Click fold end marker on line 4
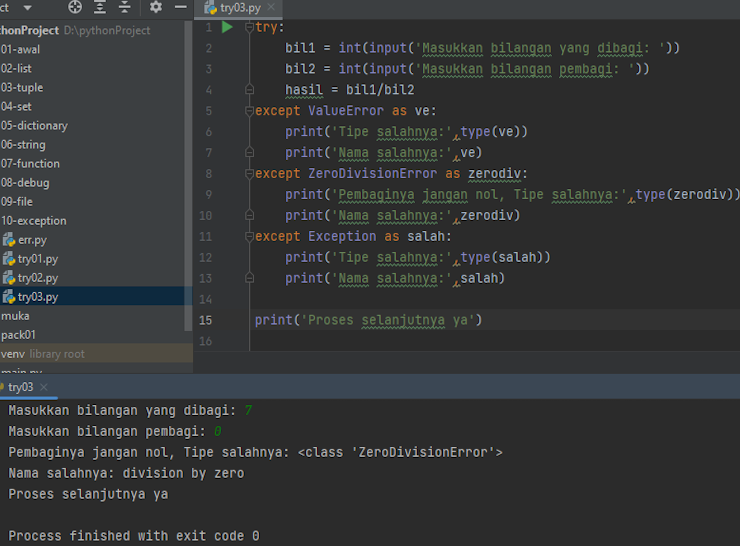 pyautogui.click(x=249, y=90)
